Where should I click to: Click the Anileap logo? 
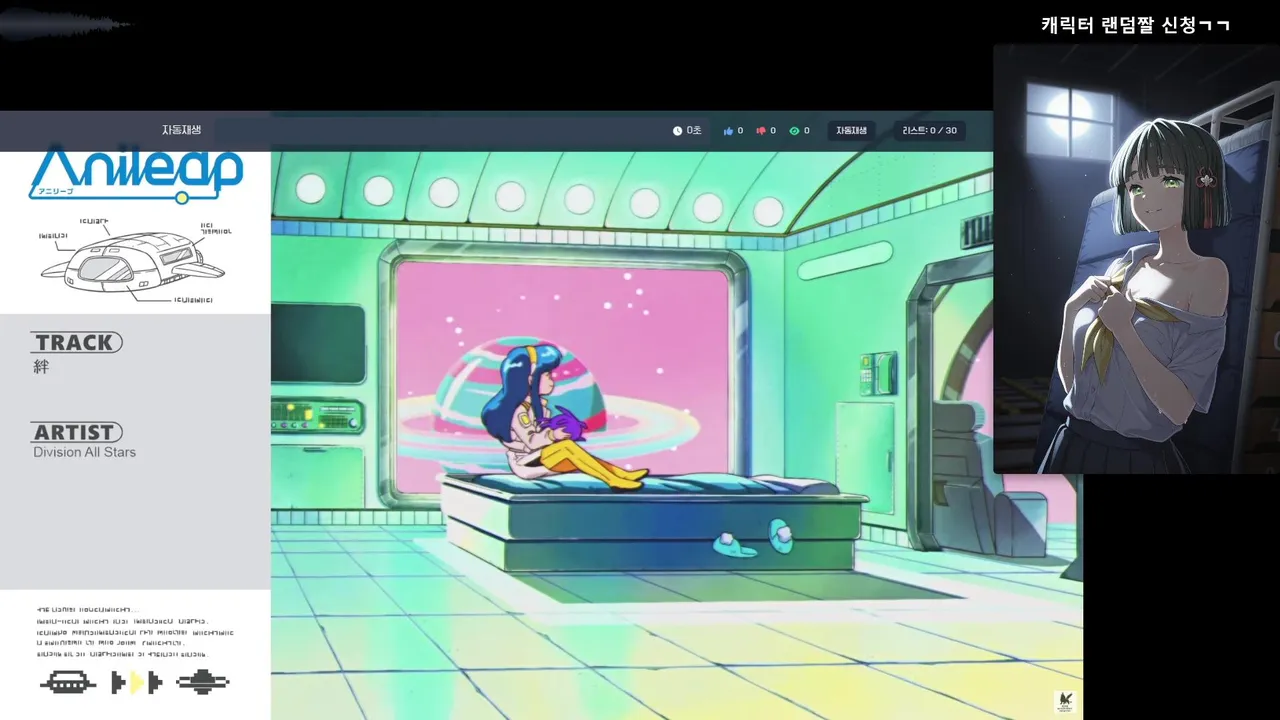136,172
